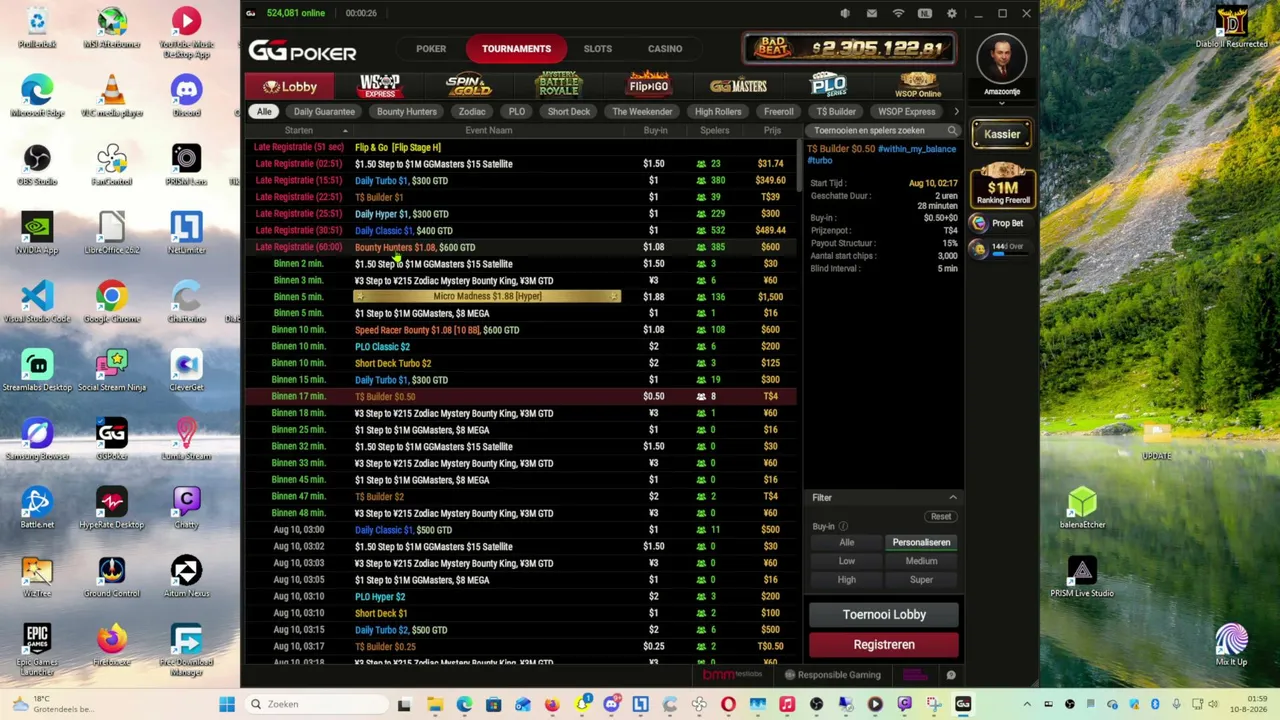Show more category filters with right arrow

tap(956, 112)
